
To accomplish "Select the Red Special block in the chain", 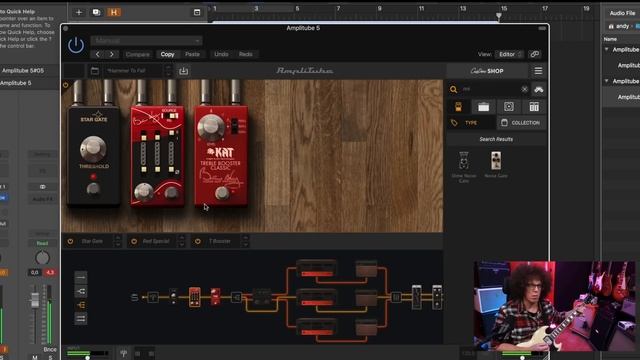I will point(195,297).
